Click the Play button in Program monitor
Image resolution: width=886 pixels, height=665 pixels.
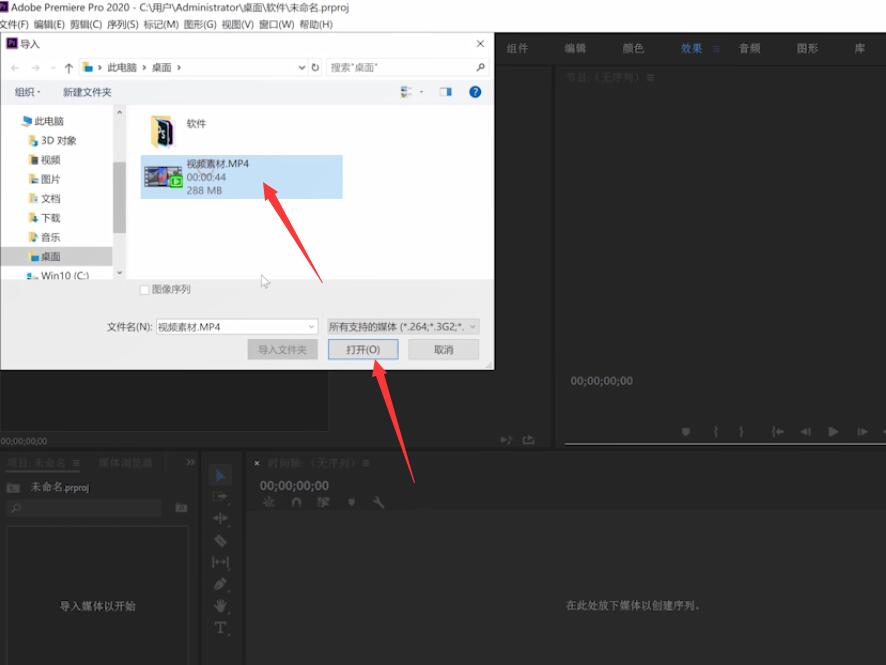(x=833, y=432)
